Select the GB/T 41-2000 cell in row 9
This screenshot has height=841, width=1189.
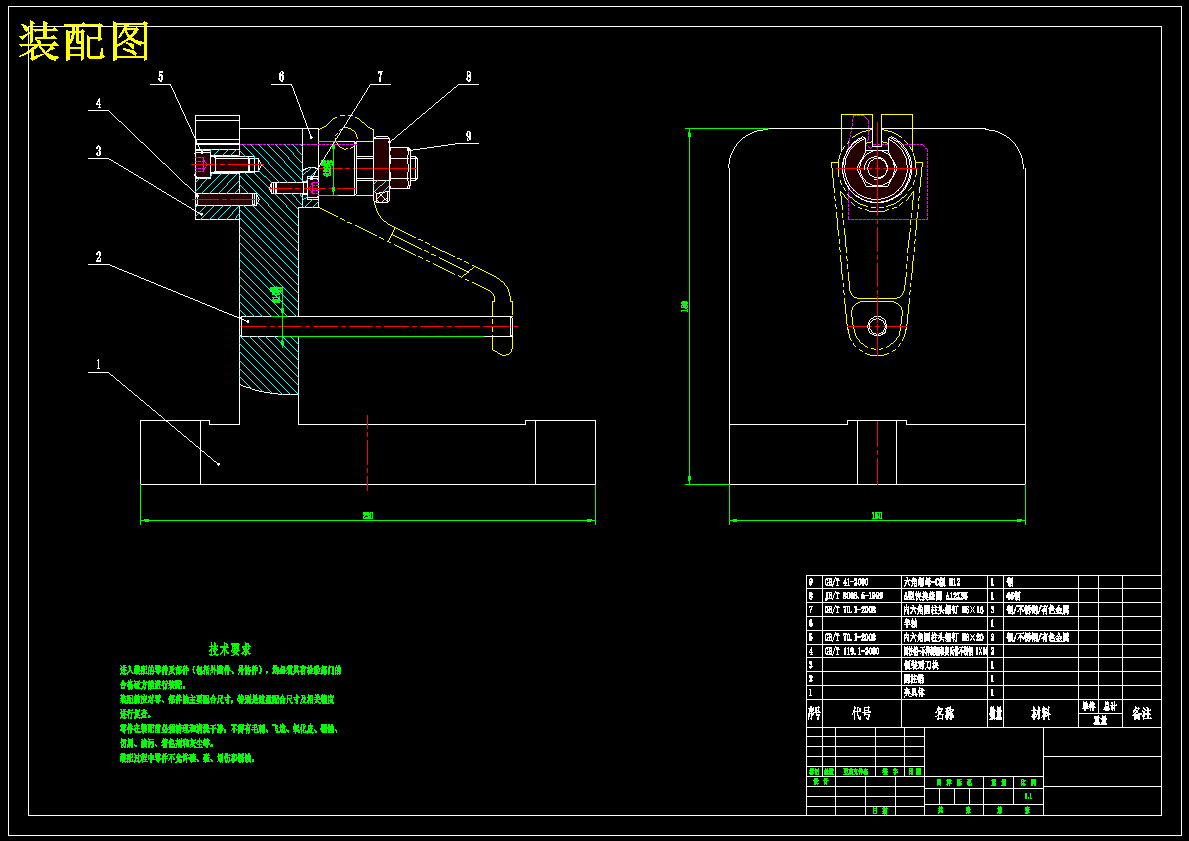pos(862,582)
